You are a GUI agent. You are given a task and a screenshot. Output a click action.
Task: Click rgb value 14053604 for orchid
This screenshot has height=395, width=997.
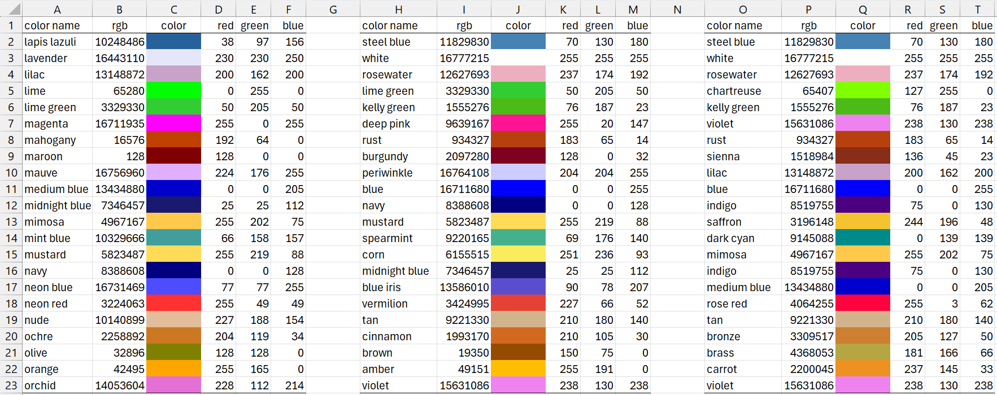120,385
